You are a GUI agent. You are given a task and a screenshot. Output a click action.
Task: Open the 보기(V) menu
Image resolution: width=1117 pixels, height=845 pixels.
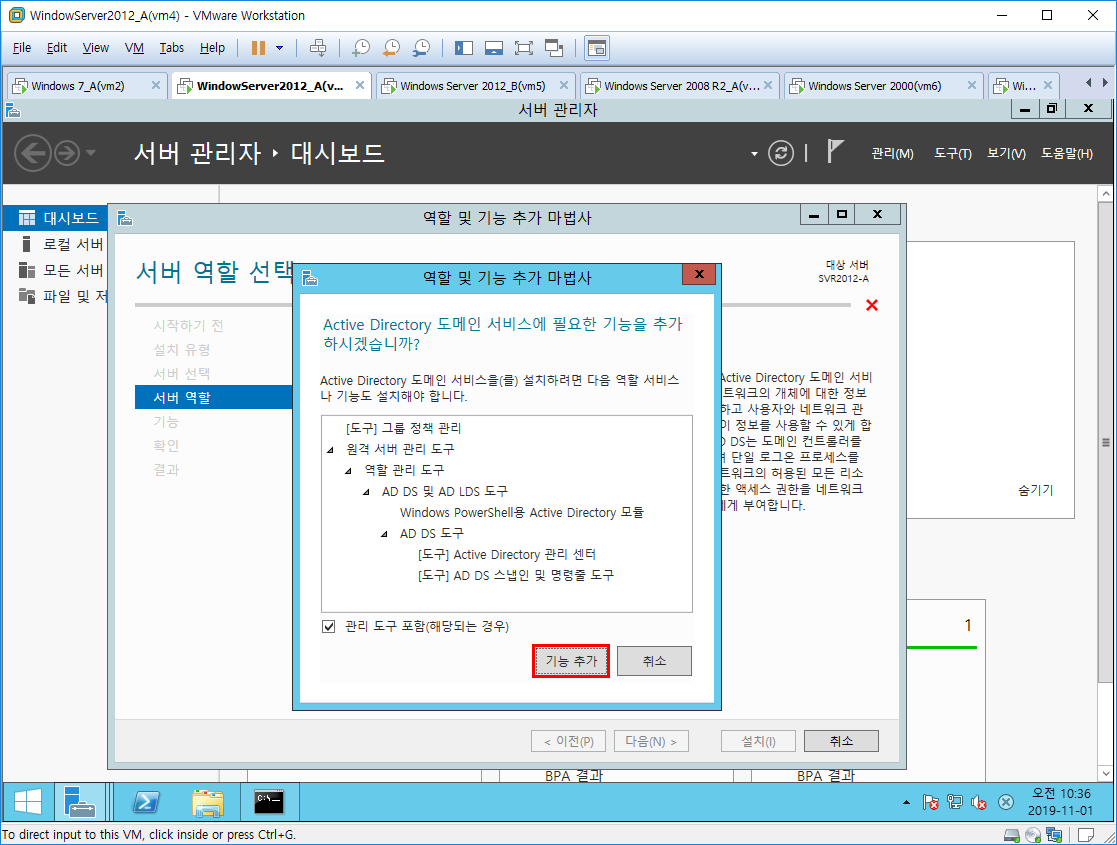coord(1006,153)
